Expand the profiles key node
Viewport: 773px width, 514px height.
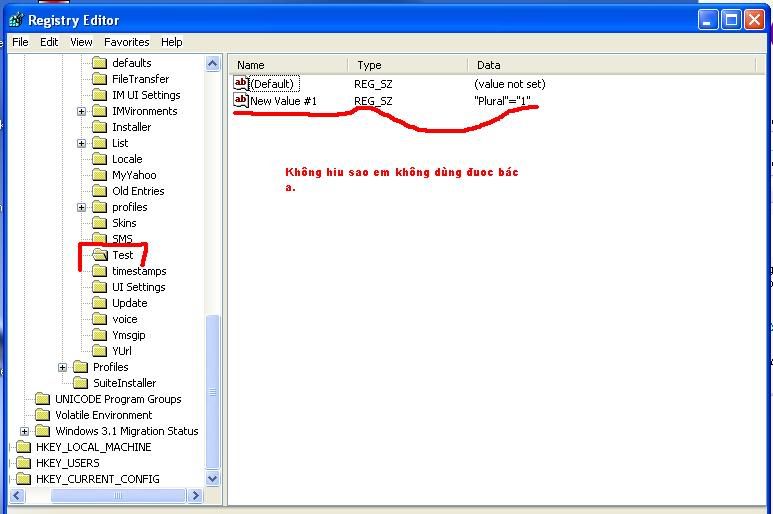click(82, 207)
